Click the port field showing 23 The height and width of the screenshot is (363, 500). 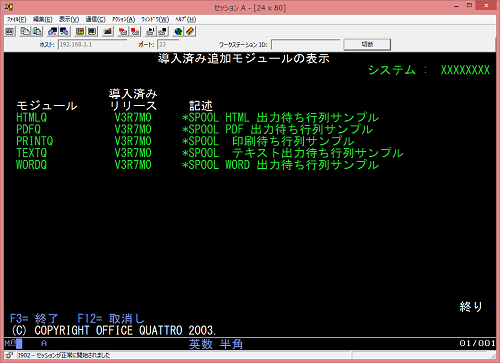(x=168, y=44)
